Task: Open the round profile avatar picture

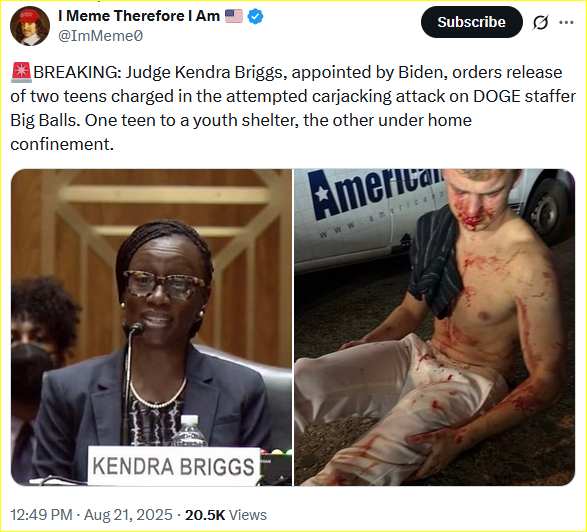Action: (30, 26)
